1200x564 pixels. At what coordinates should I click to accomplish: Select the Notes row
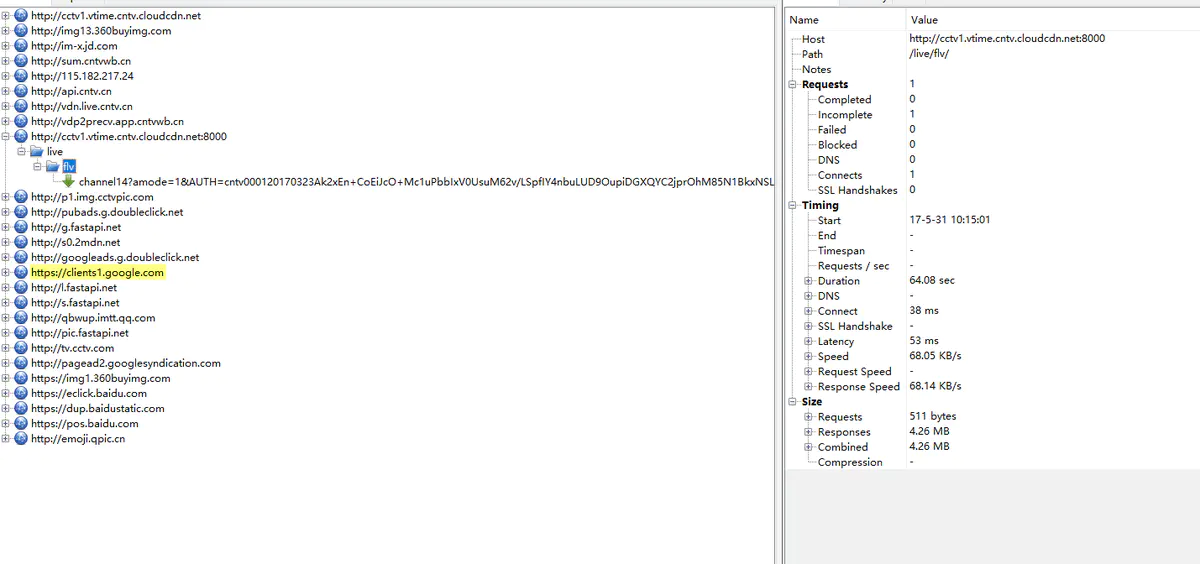pyautogui.click(x=992, y=69)
